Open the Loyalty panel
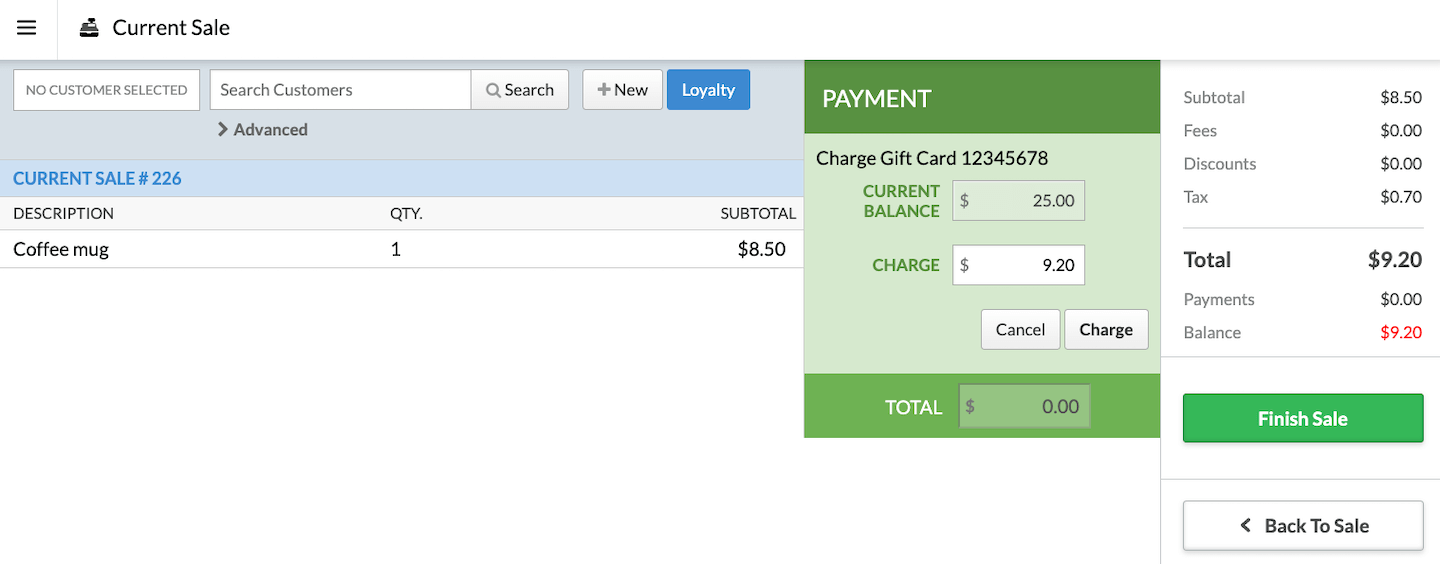 [x=708, y=90]
